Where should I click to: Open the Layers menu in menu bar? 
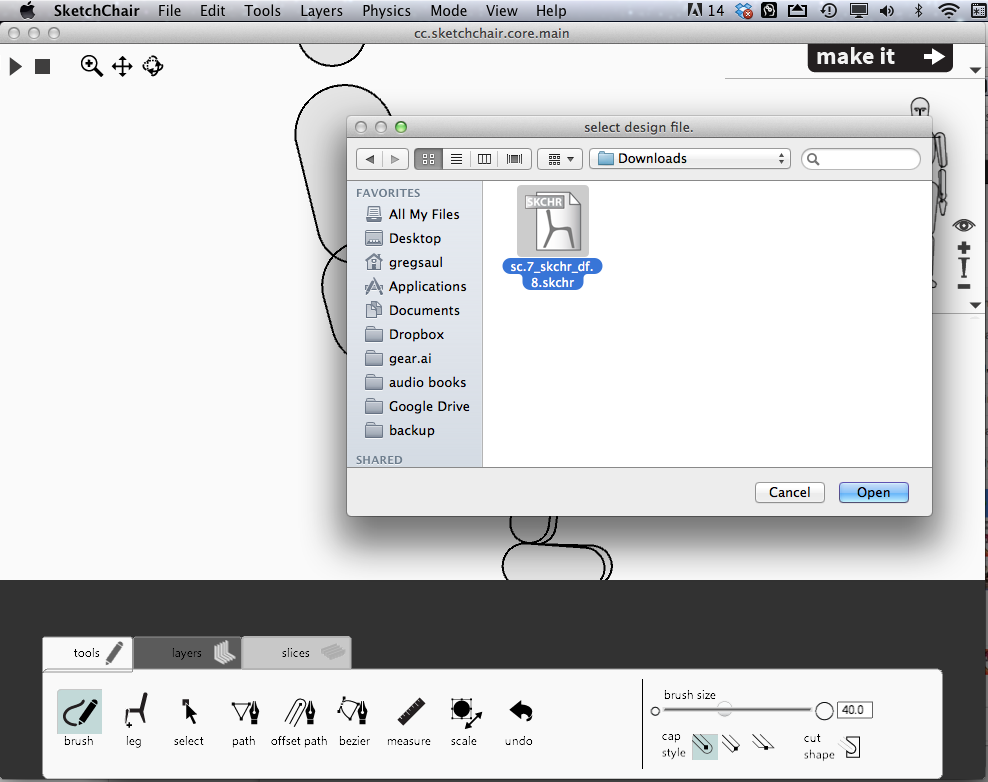point(321,11)
